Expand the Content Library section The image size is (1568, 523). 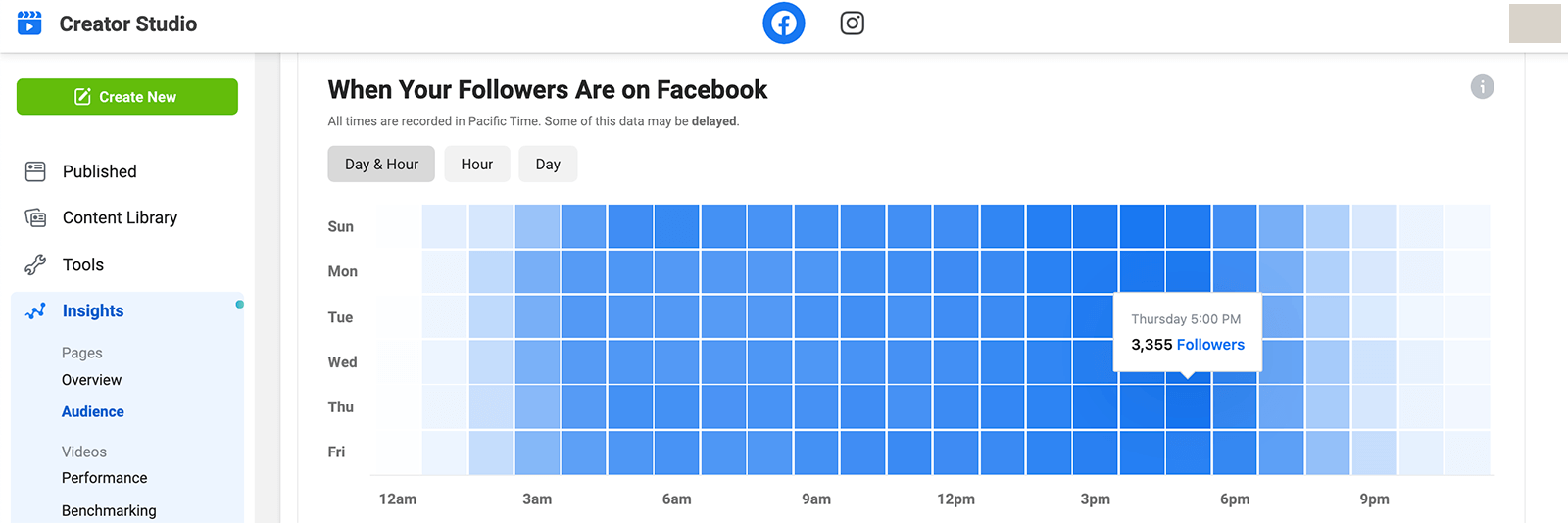pyautogui.click(x=120, y=217)
